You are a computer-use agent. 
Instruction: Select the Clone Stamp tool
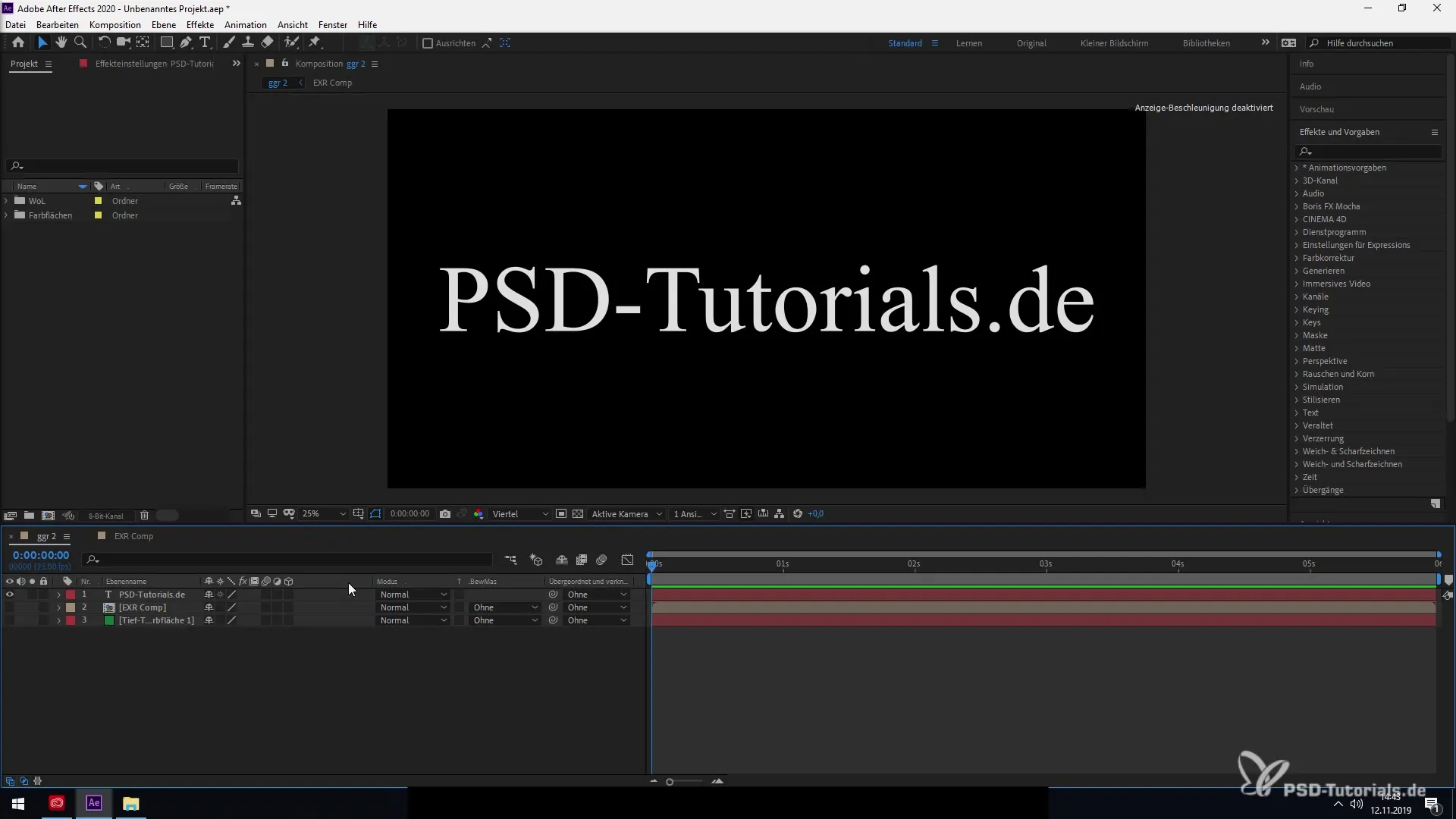(x=248, y=42)
